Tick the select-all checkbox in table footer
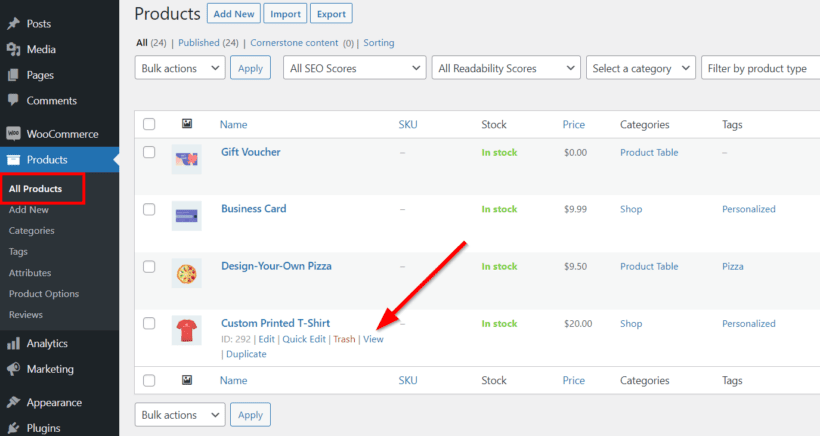Image resolution: width=820 pixels, height=436 pixels. (149, 380)
